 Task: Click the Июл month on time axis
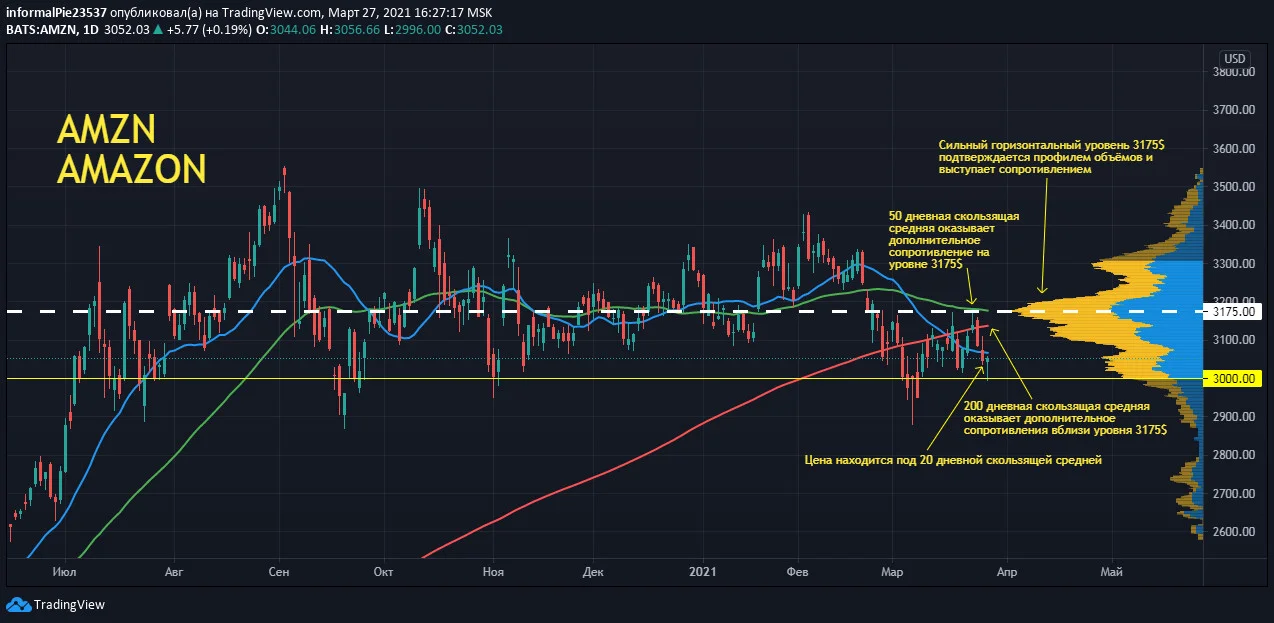[67, 572]
